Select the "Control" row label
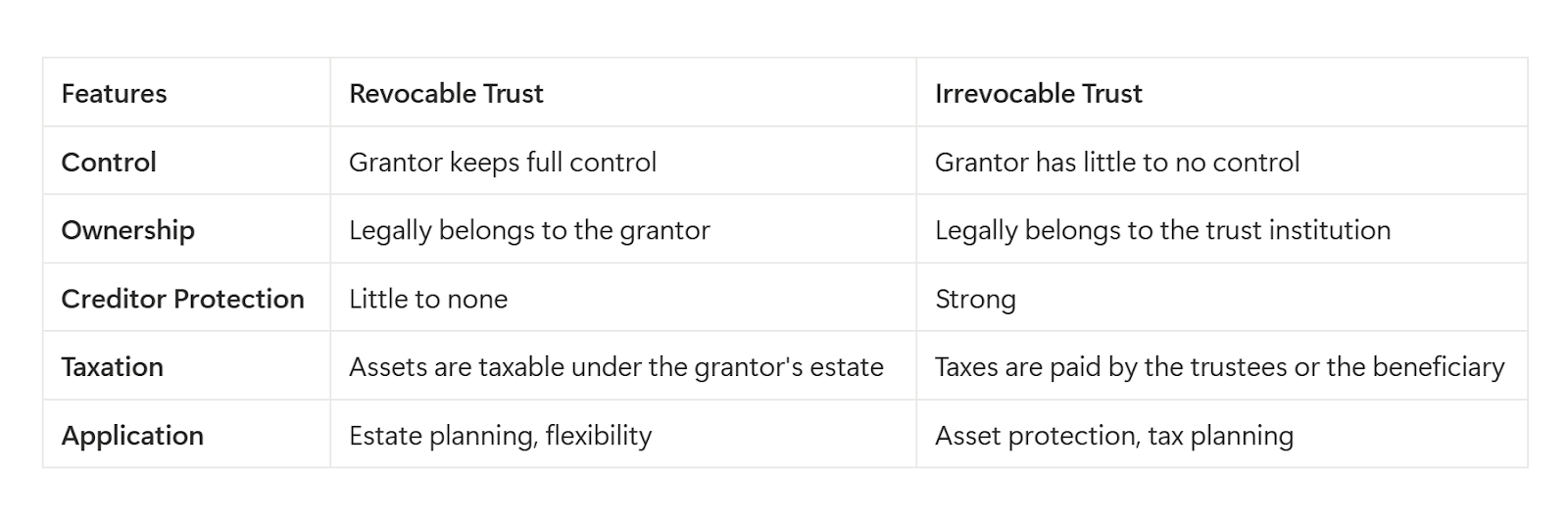Screen dimensions: 1568x518 point(109,163)
